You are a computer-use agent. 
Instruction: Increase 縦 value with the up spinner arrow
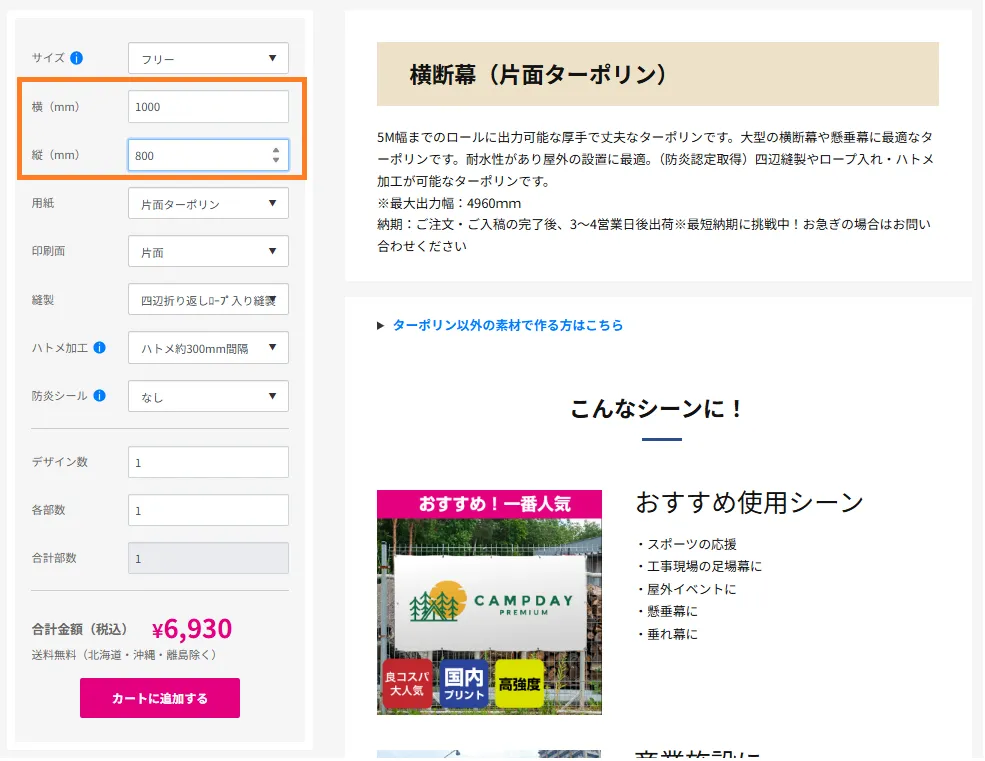pos(276,150)
